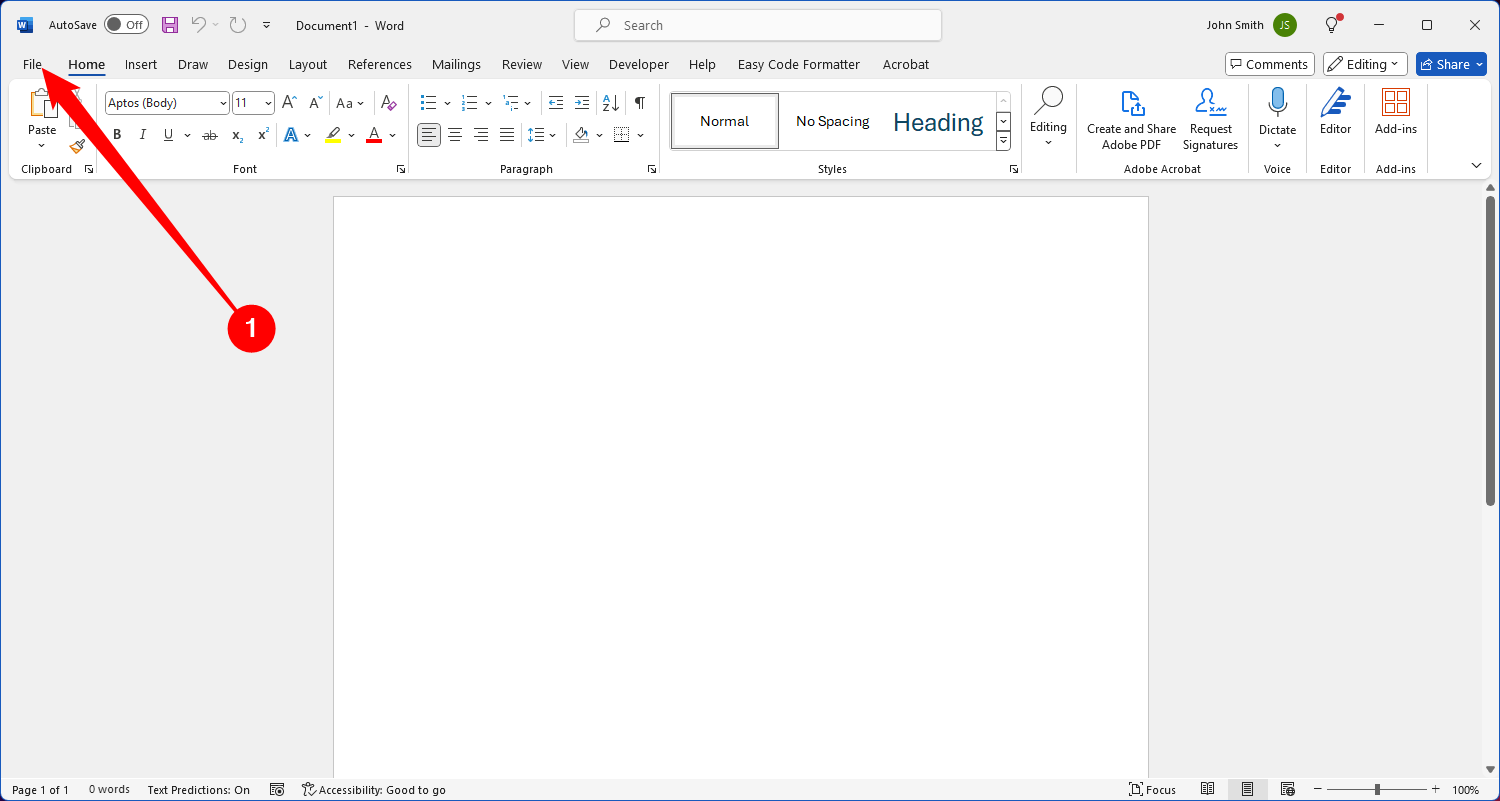Click the Bold formatting icon
This screenshot has height=801, width=1500.
click(x=117, y=135)
